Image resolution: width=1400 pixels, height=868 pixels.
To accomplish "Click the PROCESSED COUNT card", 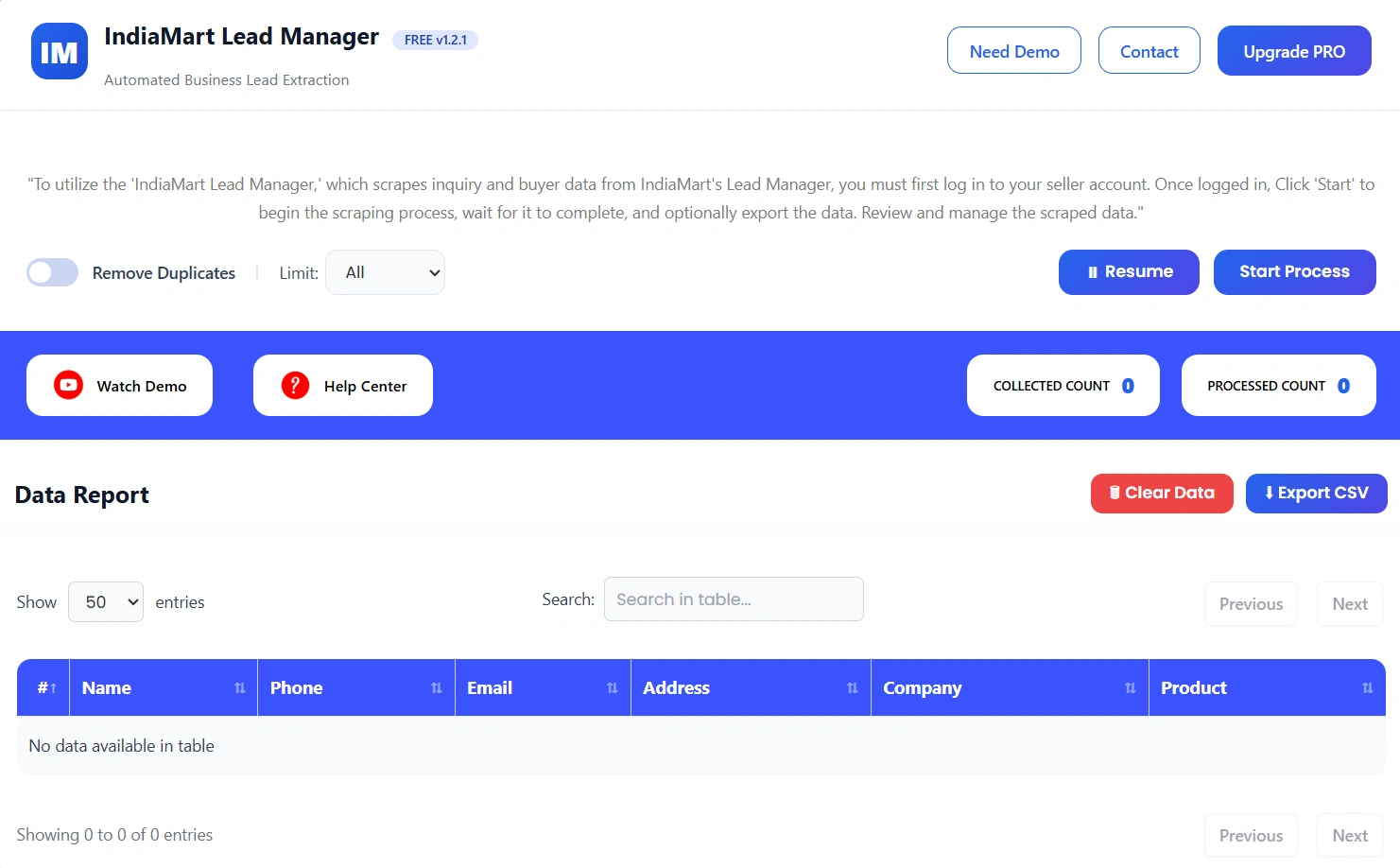I will 1279,385.
